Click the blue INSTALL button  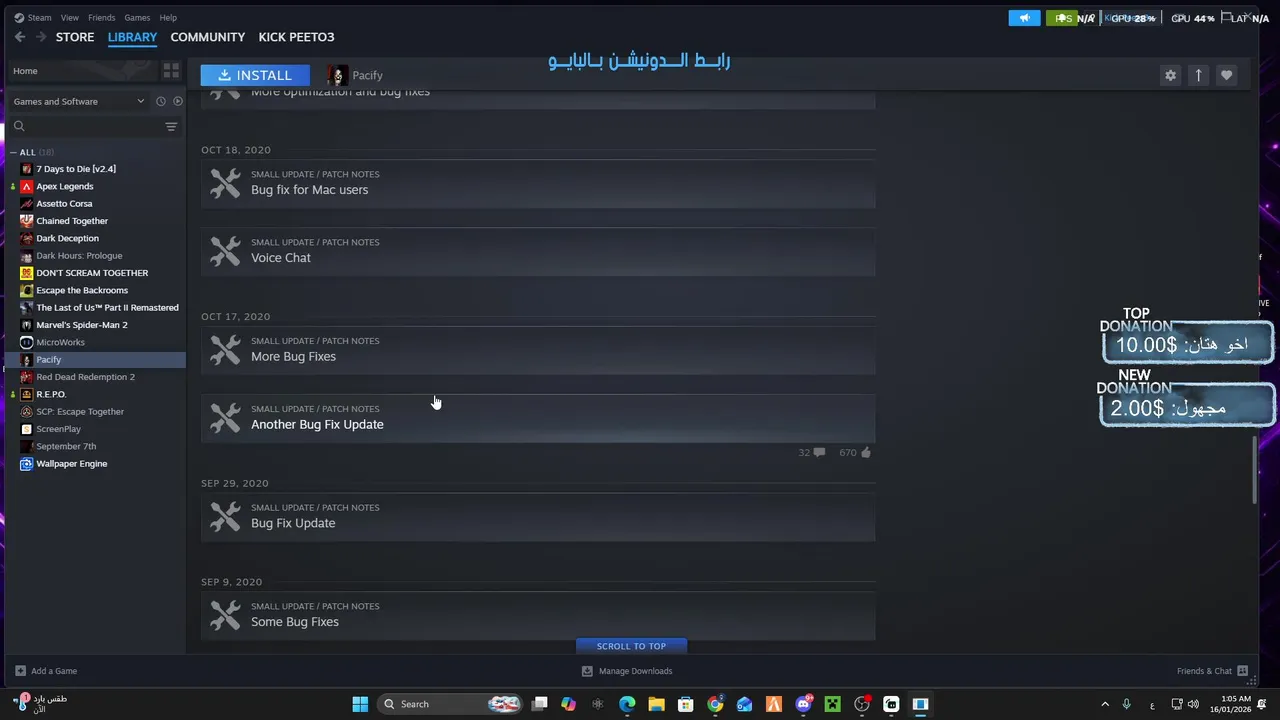tap(255, 75)
